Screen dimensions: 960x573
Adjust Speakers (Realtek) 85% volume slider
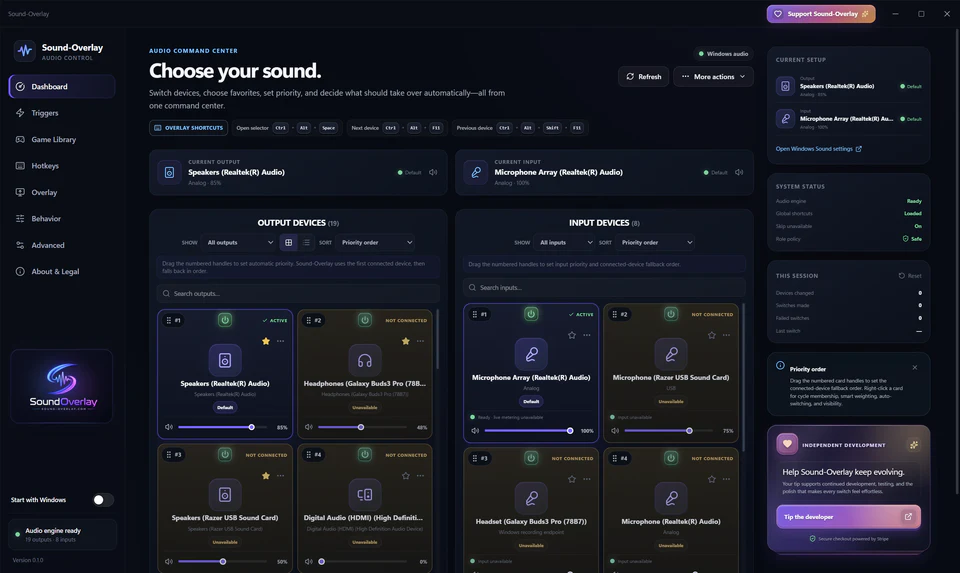point(222,427)
